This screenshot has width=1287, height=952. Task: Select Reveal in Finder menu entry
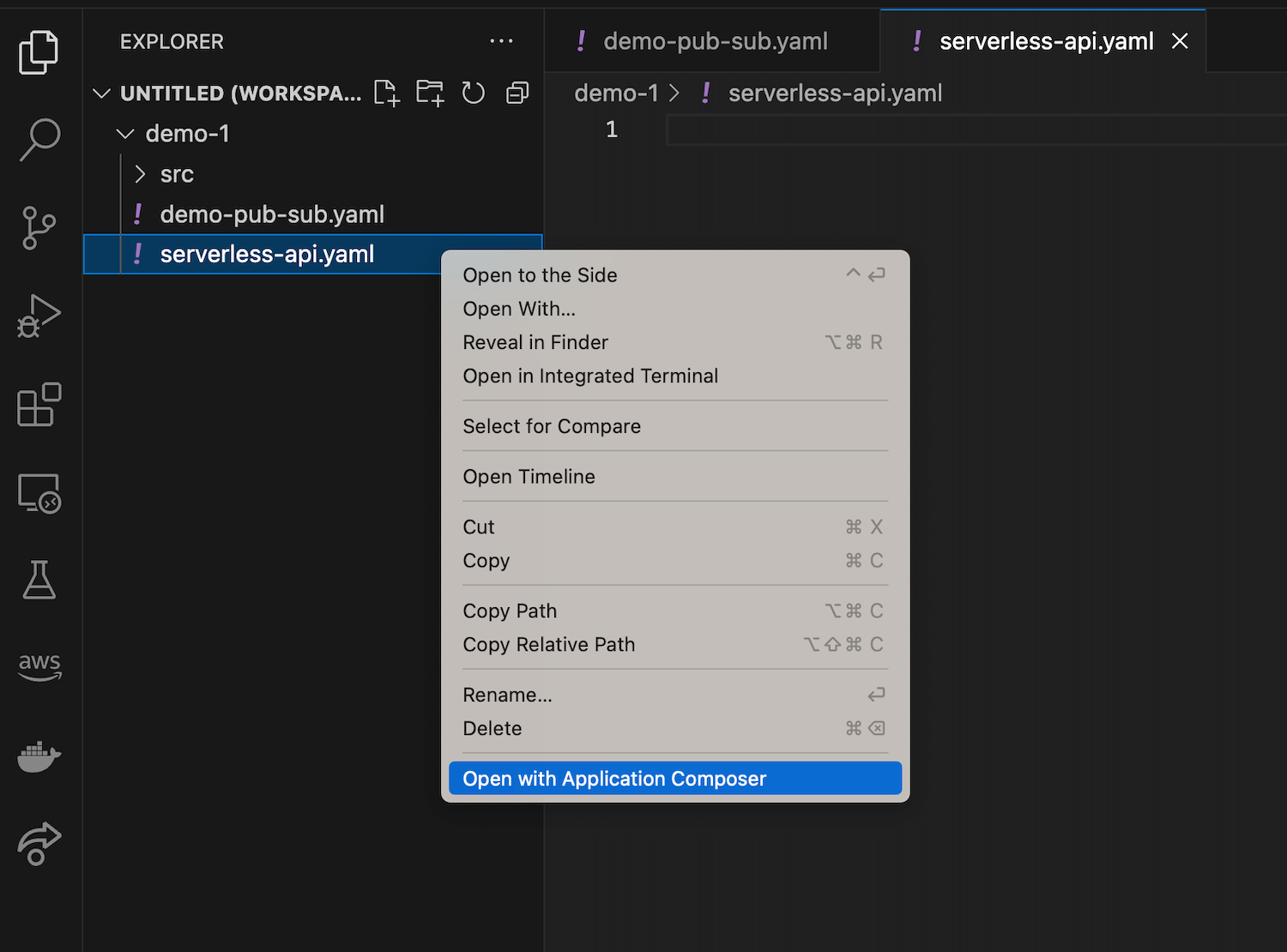coord(535,342)
